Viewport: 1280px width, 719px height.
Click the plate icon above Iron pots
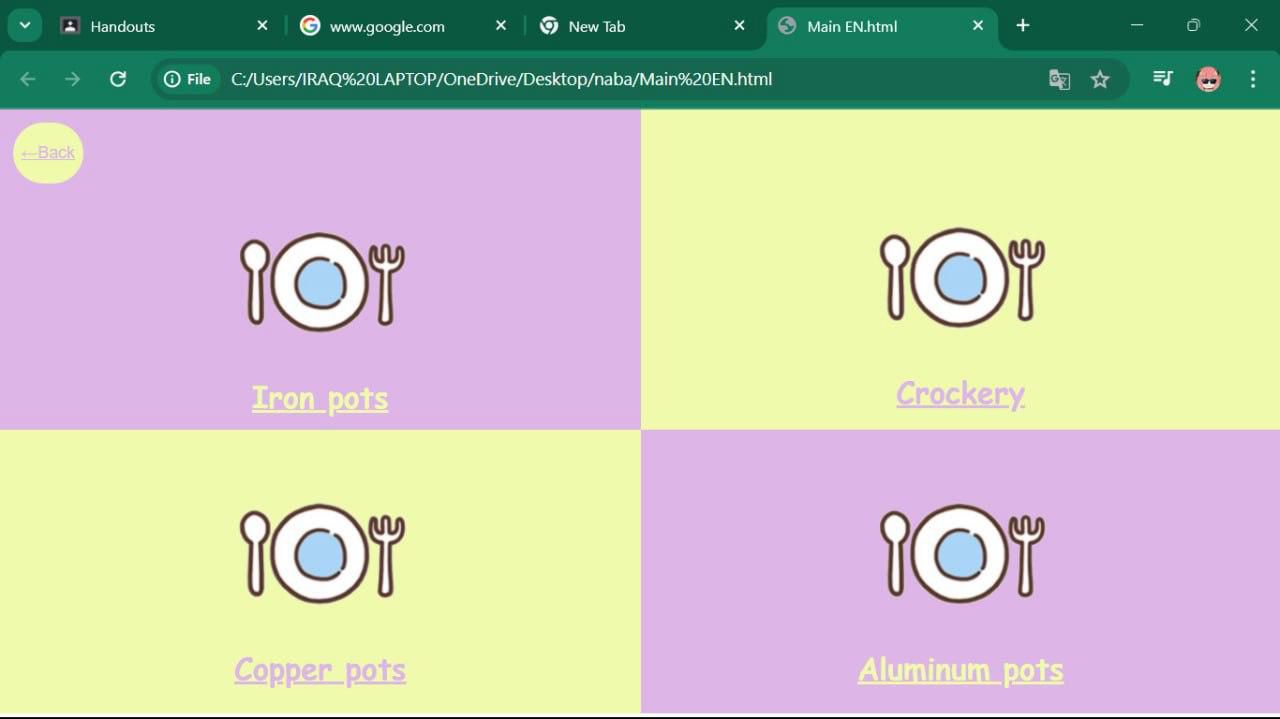click(x=321, y=281)
